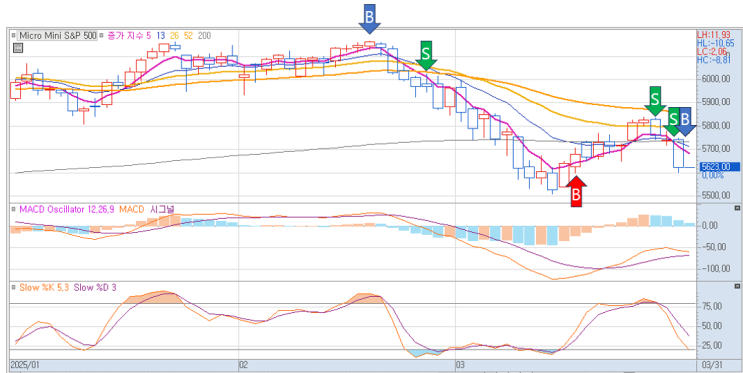The height and width of the screenshot is (373, 743).
Task: Click the -50,00 MACD axis label
Action: point(715,247)
